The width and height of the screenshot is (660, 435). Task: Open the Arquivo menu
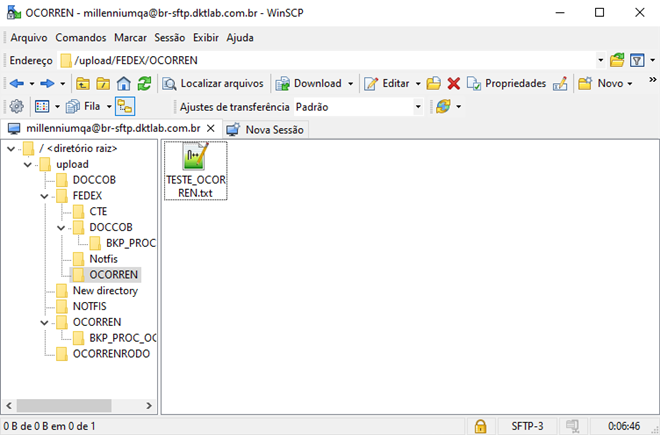pos(29,37)
